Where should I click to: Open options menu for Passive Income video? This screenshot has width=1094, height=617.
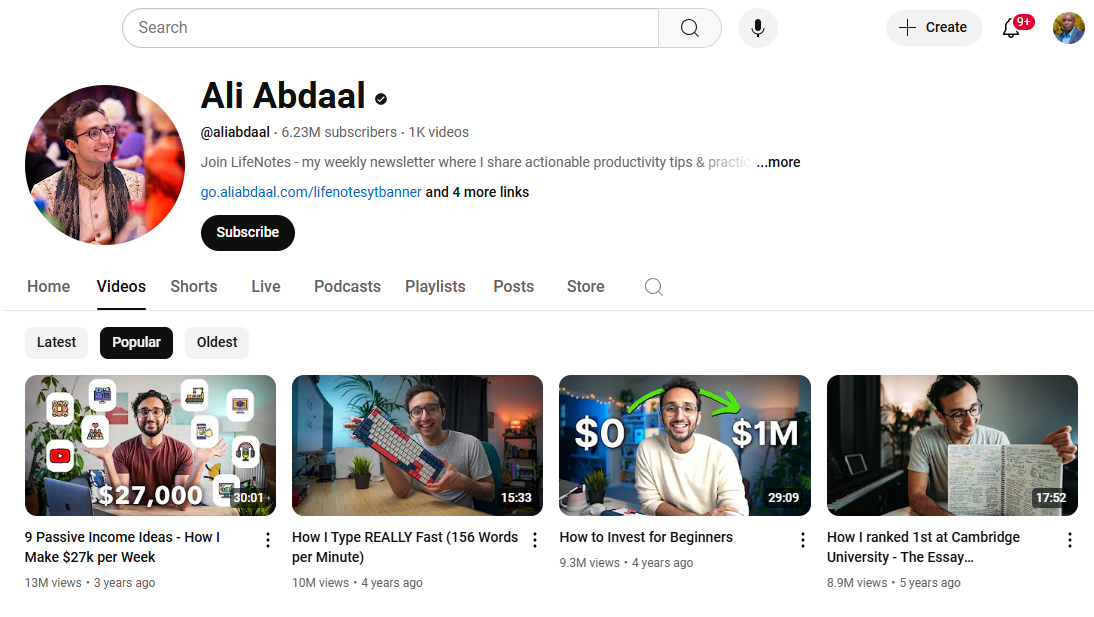(267, 540)
